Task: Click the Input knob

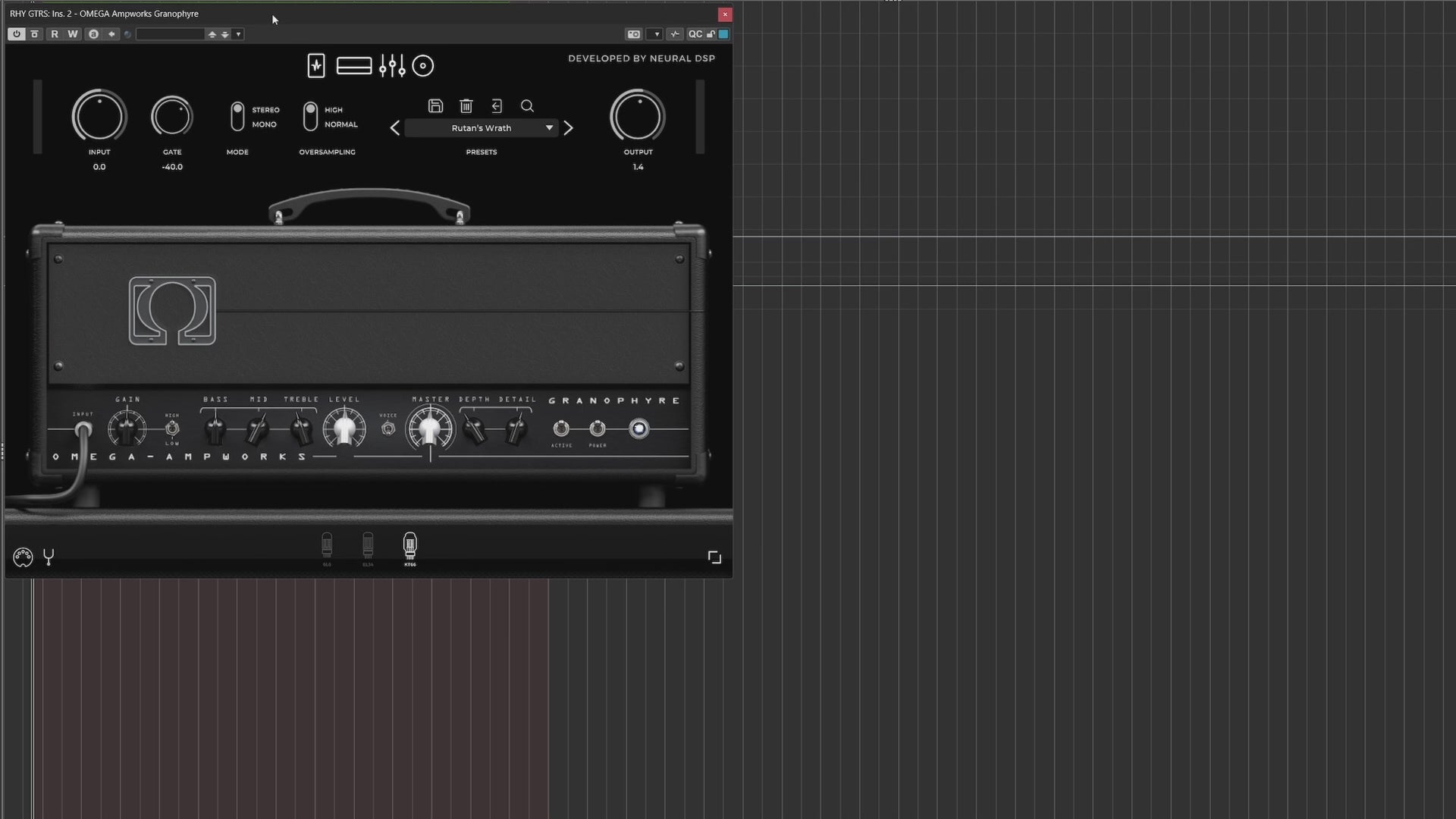Action: coord(99,116)
